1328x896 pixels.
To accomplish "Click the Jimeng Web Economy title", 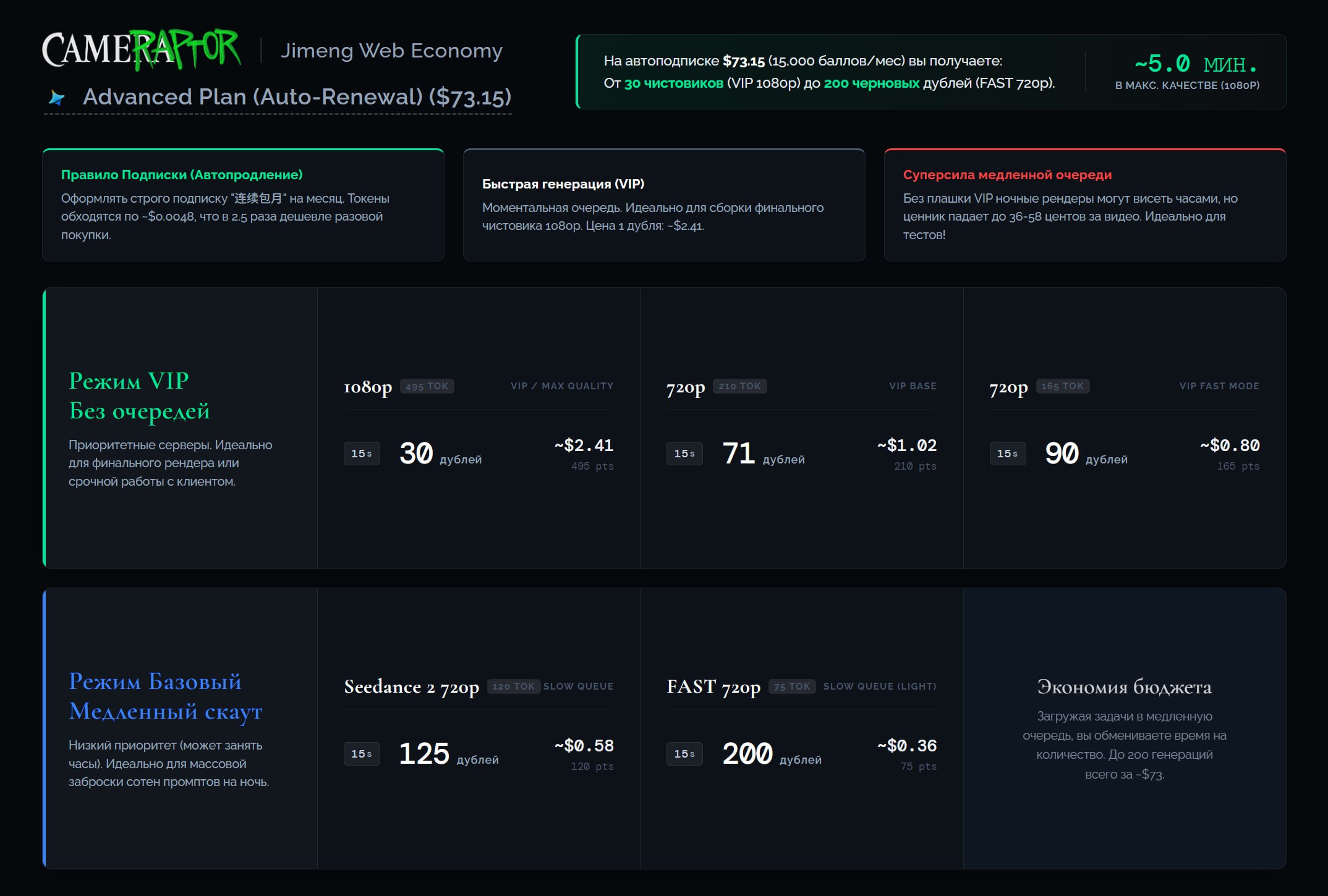I will coord(391,51).
